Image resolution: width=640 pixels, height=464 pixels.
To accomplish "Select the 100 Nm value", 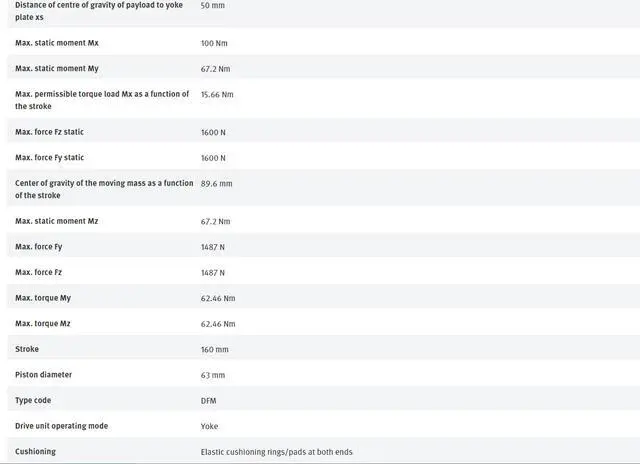I will [x=215, y=43].
